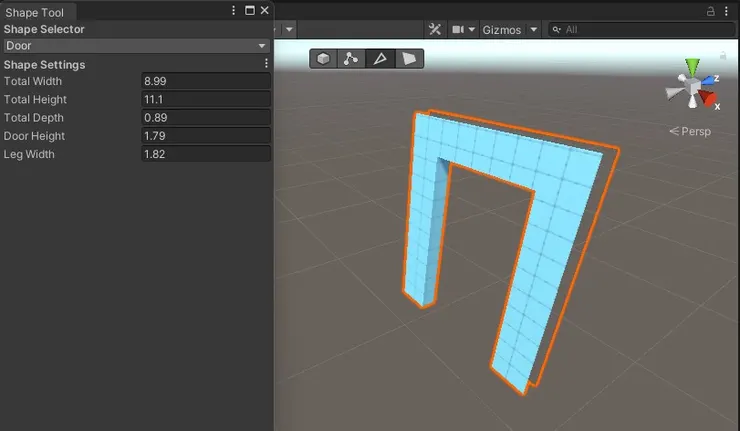
Task: Open the partially hidden toolbar dropdown arrow
Action: [289, 30]
